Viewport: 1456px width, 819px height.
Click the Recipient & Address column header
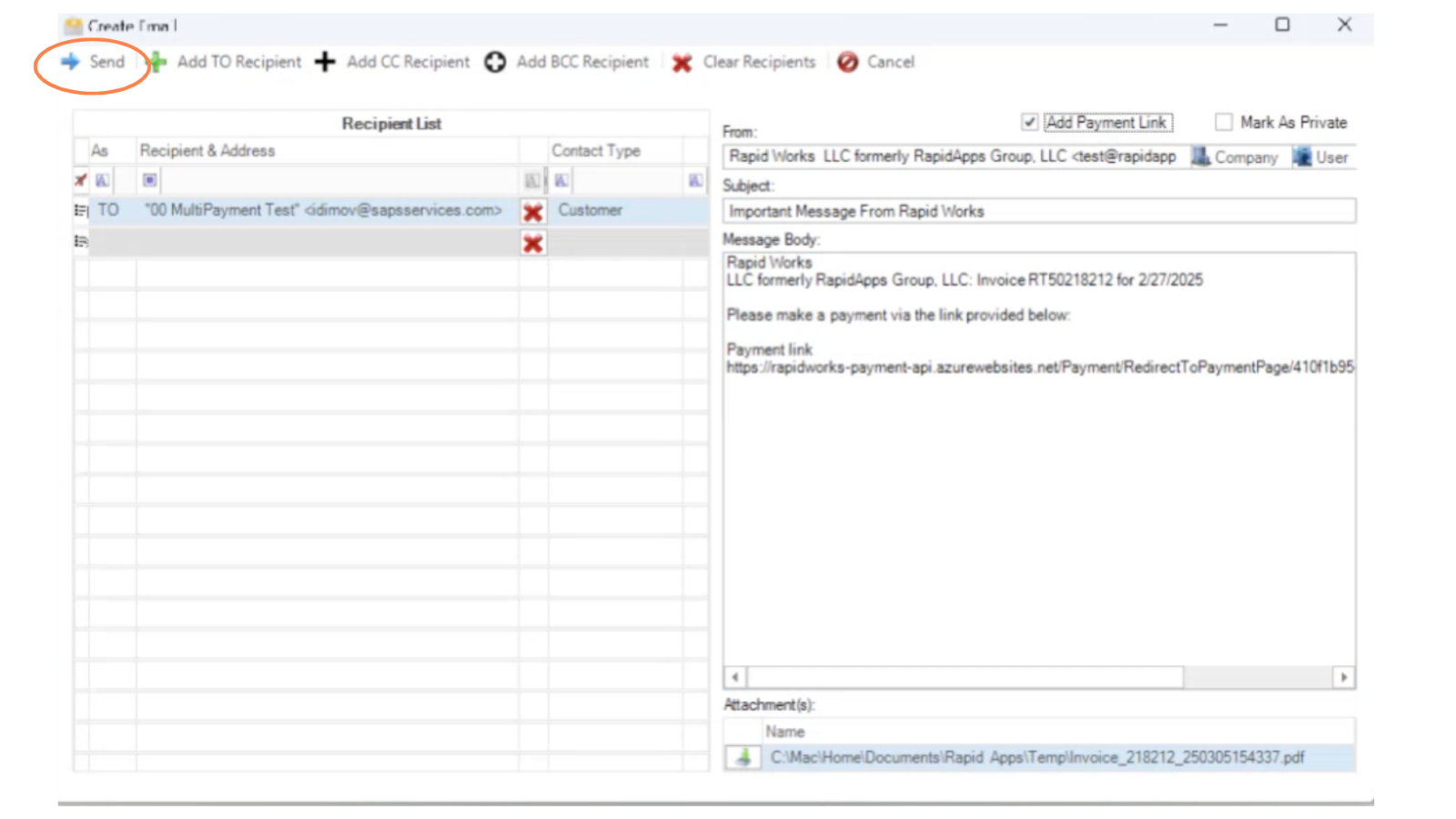click(x=328, y=151)
